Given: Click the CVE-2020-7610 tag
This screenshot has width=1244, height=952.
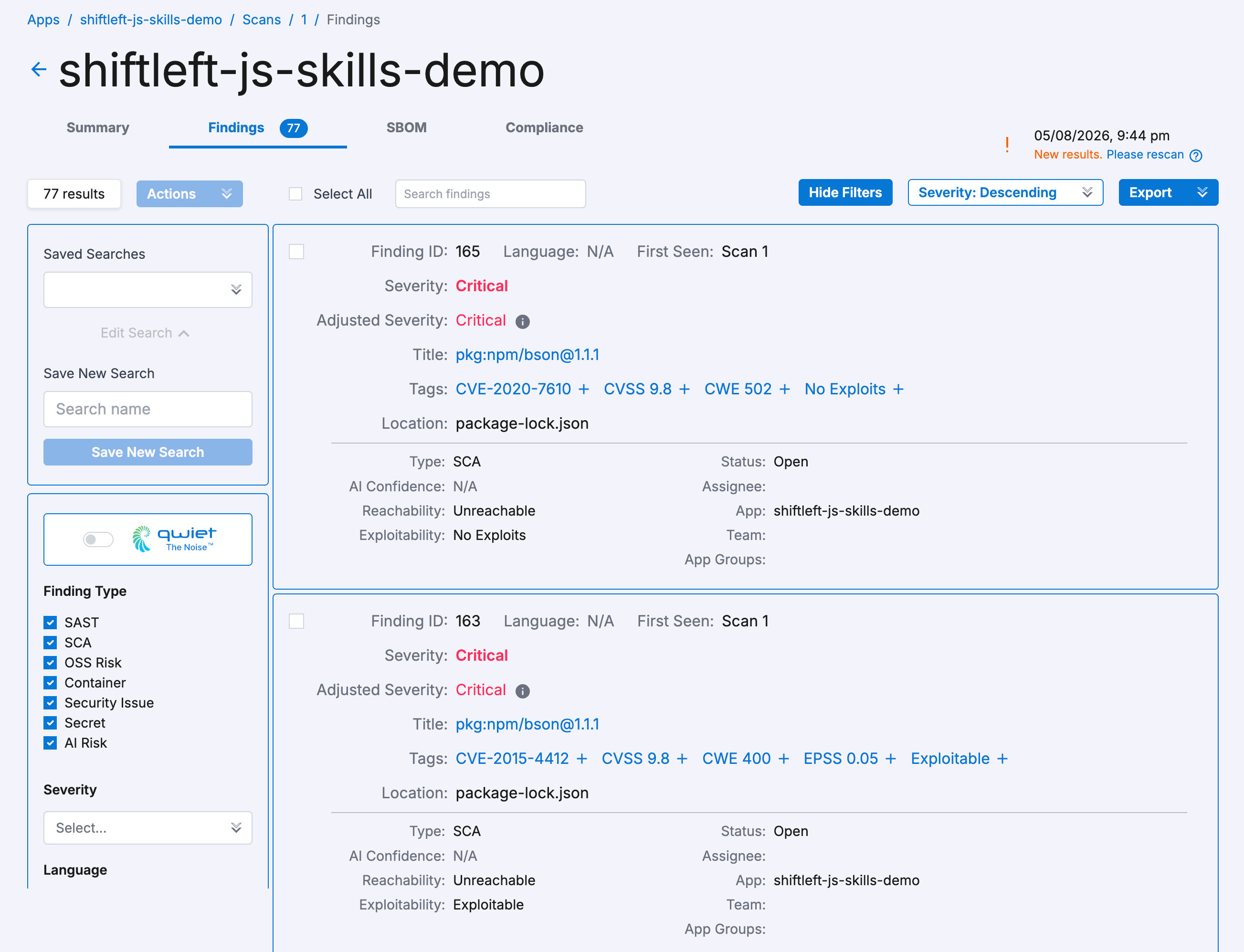Looking at the screenshot, I should tap(513, 389).
